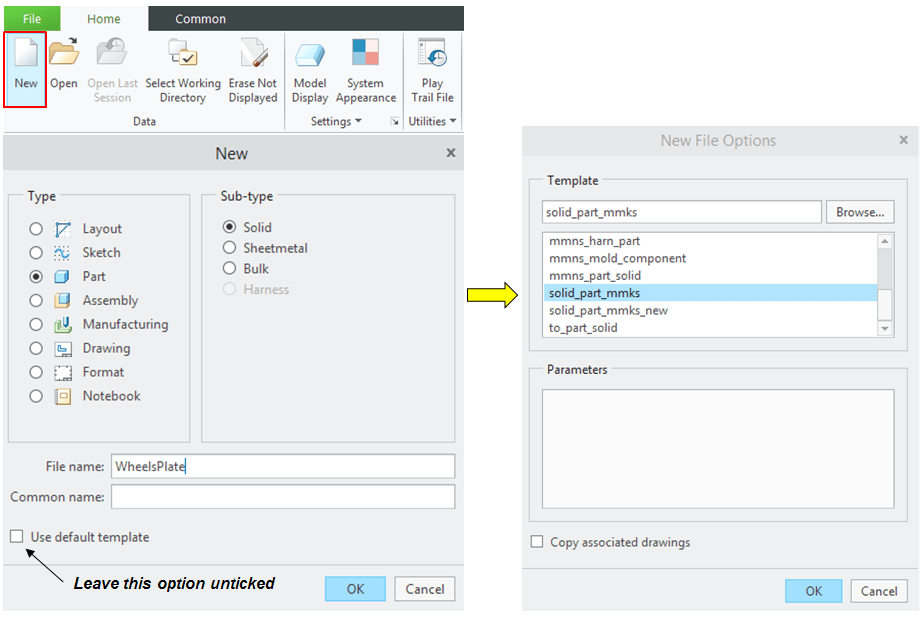Screen dimensions: 922x617
Task: Choose the Sheetmetal sub-type option
Action: 230,248
